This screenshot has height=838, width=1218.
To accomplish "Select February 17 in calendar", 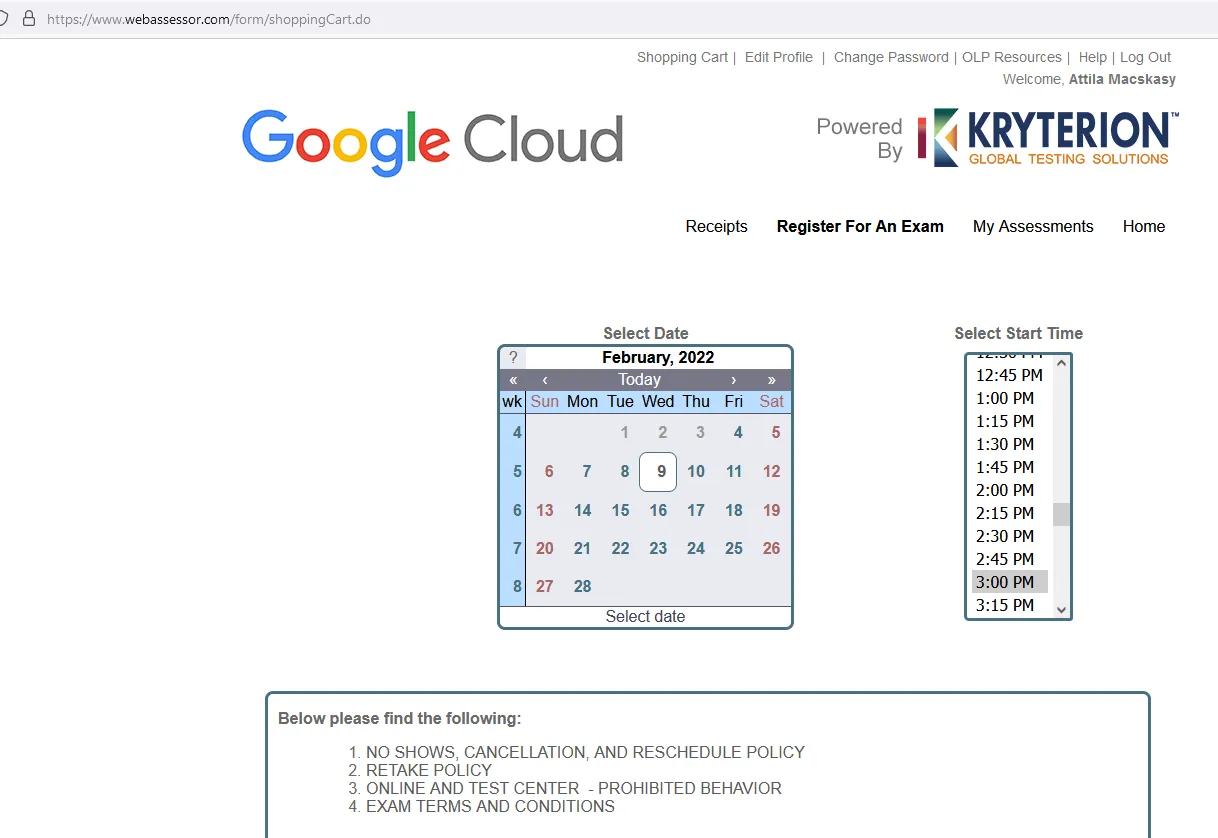I will tap(696, 510).
